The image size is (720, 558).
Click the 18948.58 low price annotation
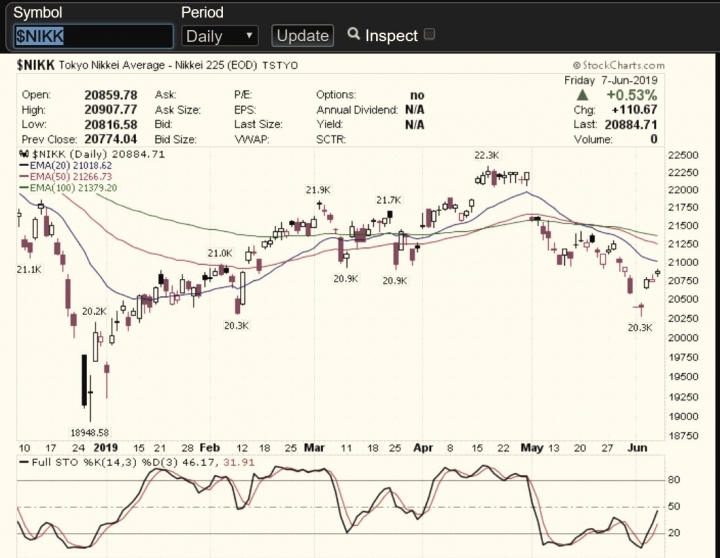90,432
